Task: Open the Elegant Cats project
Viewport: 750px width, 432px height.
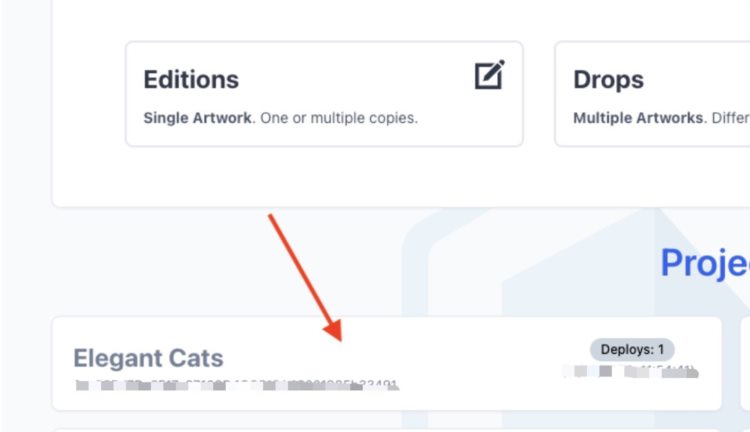Action: tap(148, 358)
